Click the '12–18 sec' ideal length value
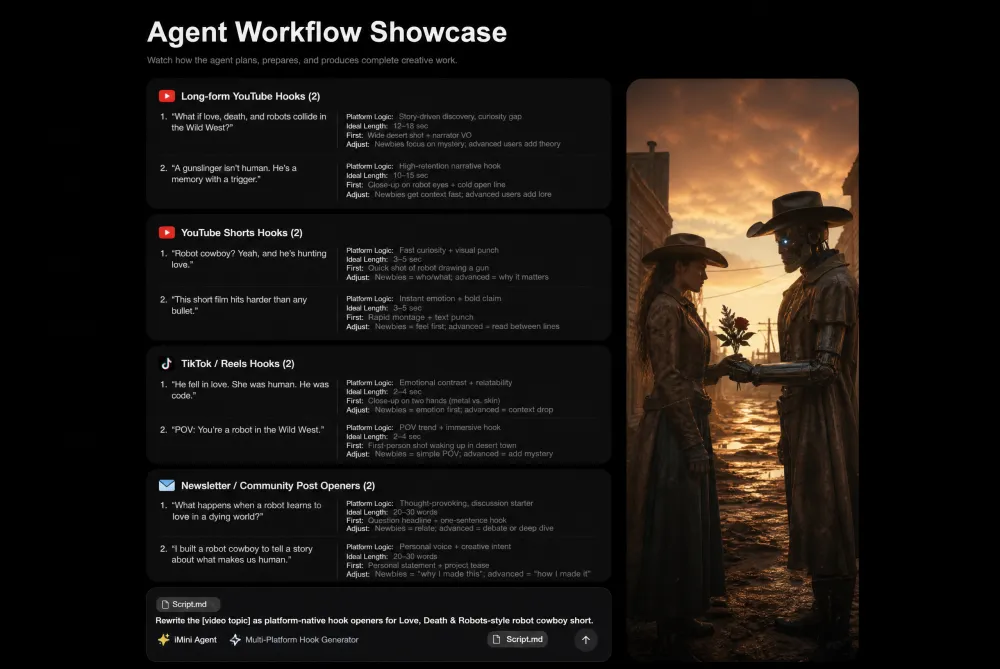This screenshot has height=669, width=1000. (410, 126)
